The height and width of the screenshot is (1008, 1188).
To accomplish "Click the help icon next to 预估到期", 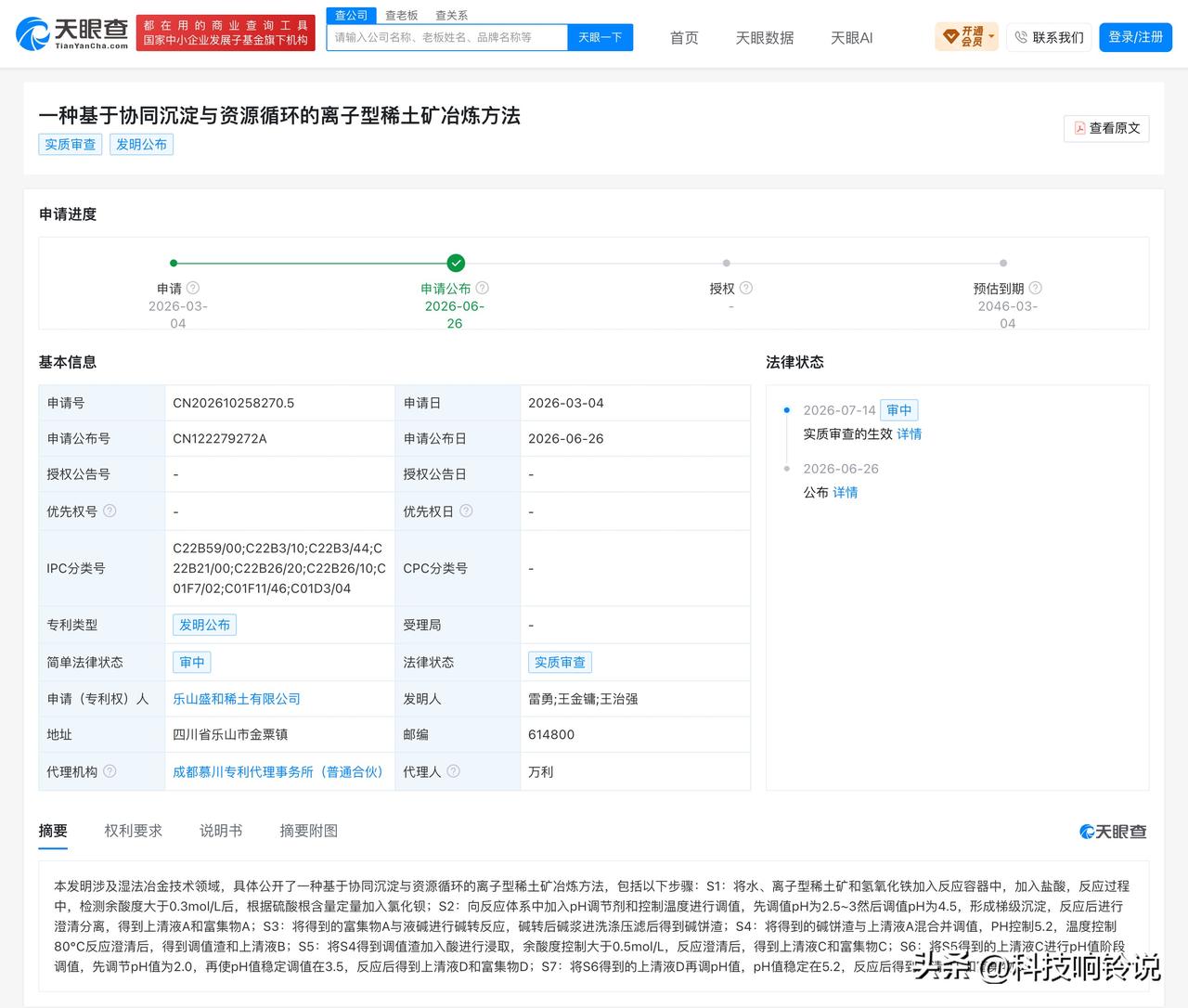I will tap(1036, 288).
